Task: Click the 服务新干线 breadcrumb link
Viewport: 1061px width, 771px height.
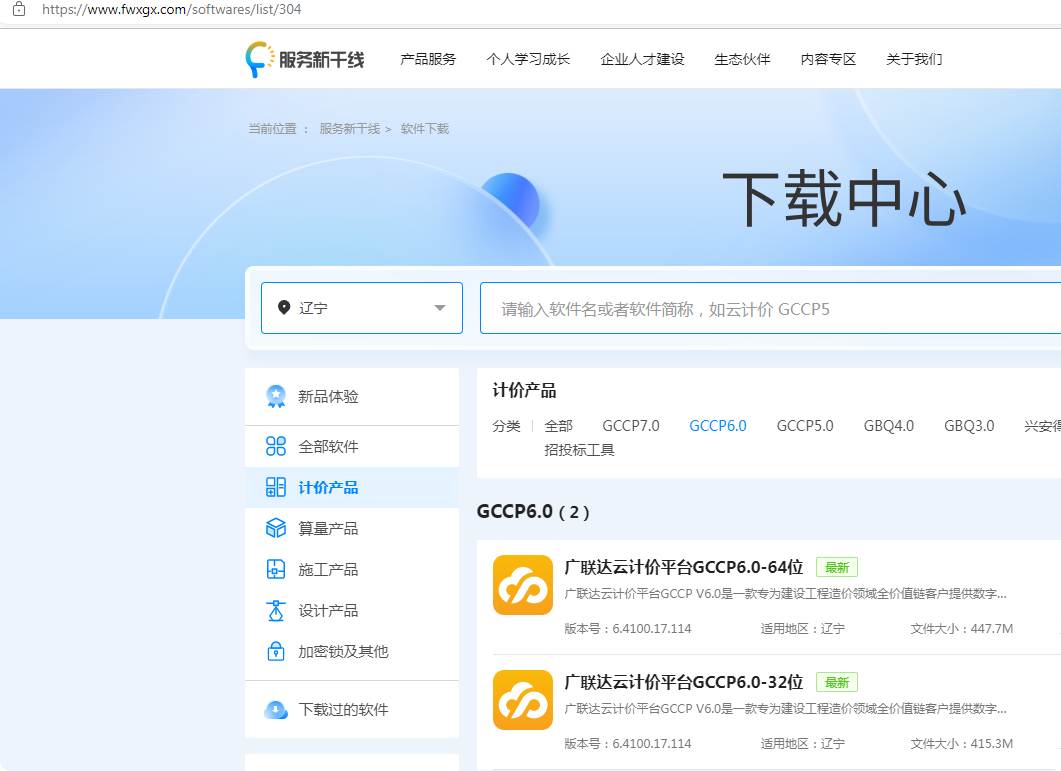Action: pos(350,129)
